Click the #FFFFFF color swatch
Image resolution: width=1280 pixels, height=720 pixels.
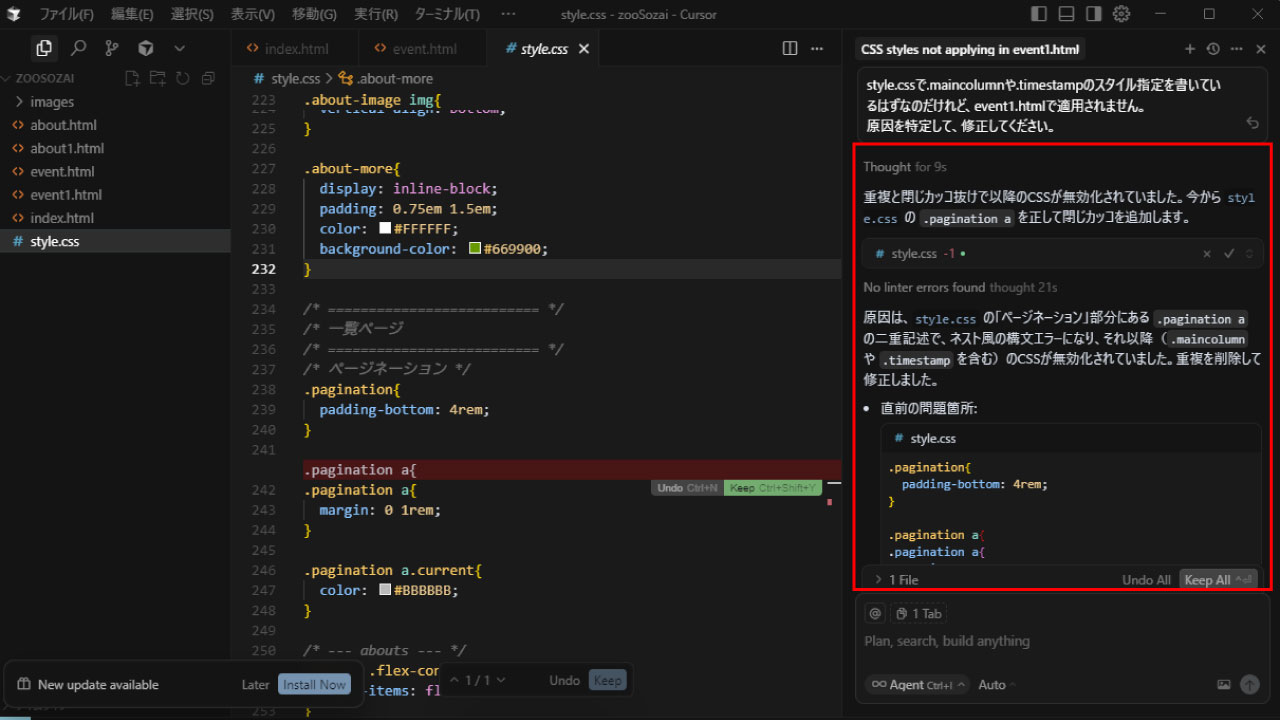385,229
